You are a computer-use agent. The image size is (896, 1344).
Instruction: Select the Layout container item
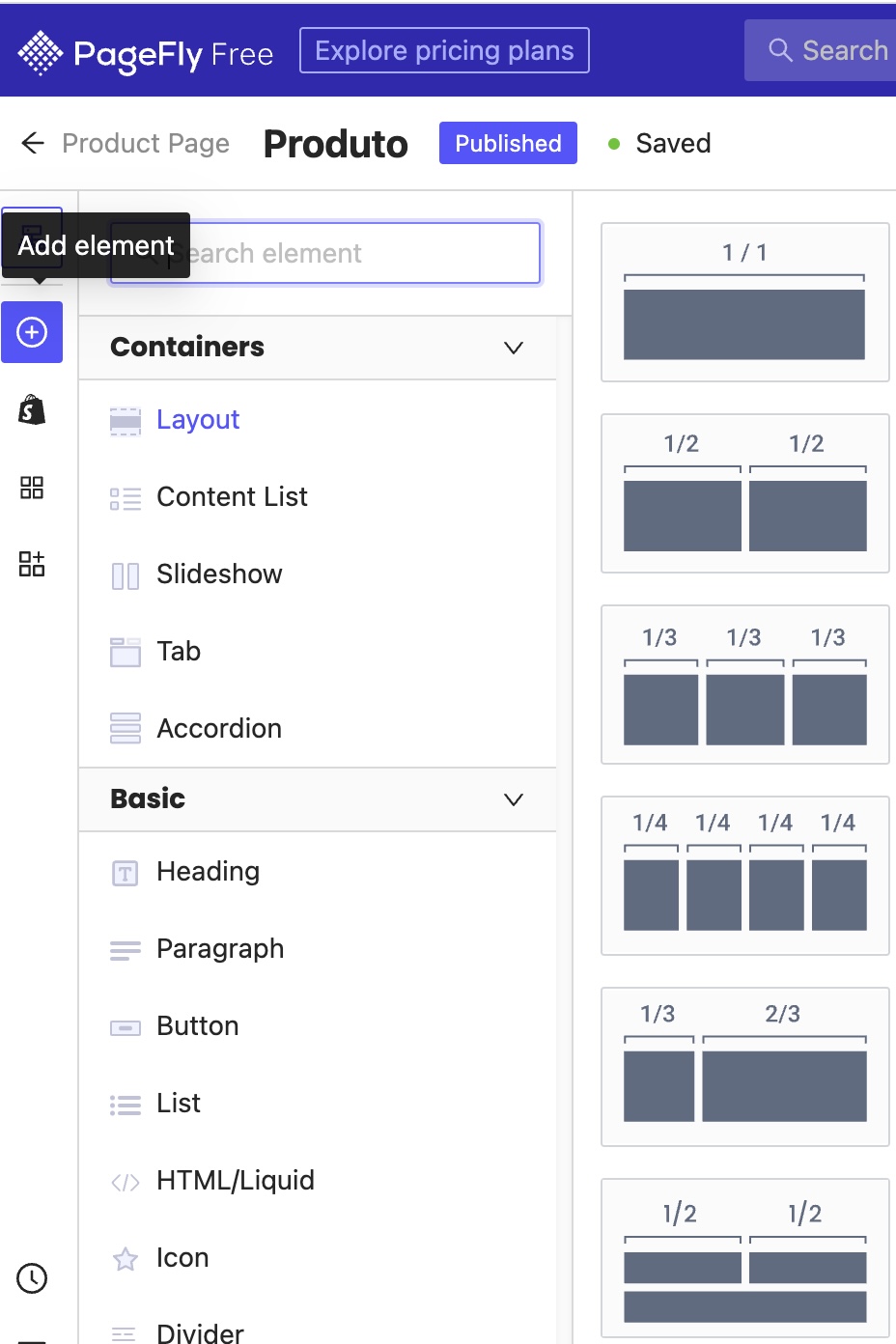click(x=318, y=419)
